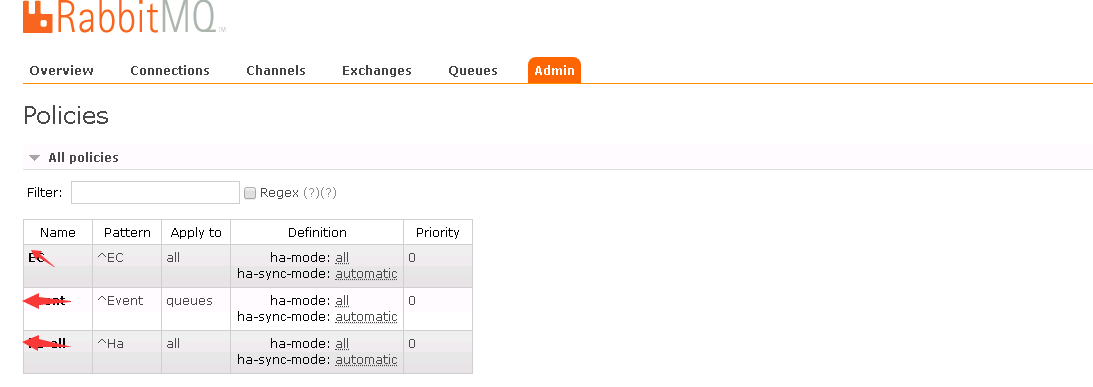Image resolution: width=1093 pixels, height=387 pixels.
Task: Click the first Regex help question mark
Action: (x=311, y=193)
